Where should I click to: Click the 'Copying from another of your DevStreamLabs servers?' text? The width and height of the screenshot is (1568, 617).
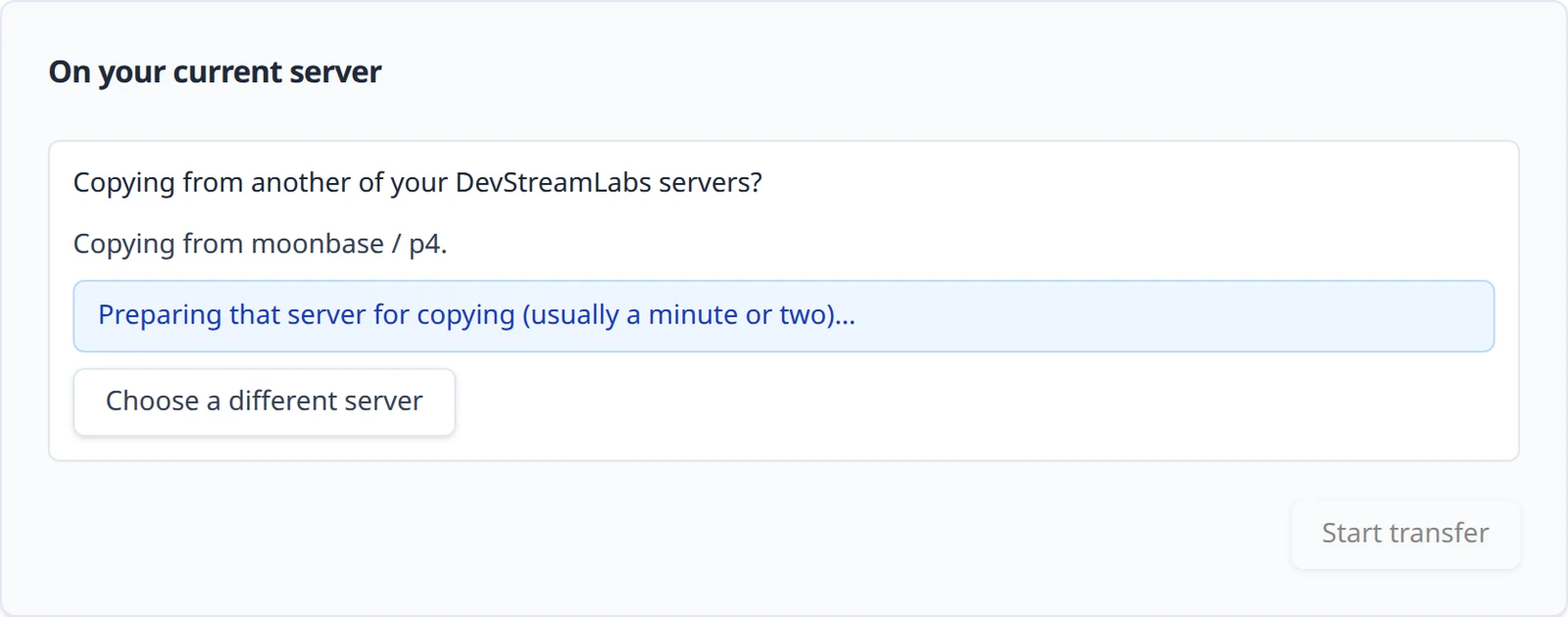click(417, 183)
